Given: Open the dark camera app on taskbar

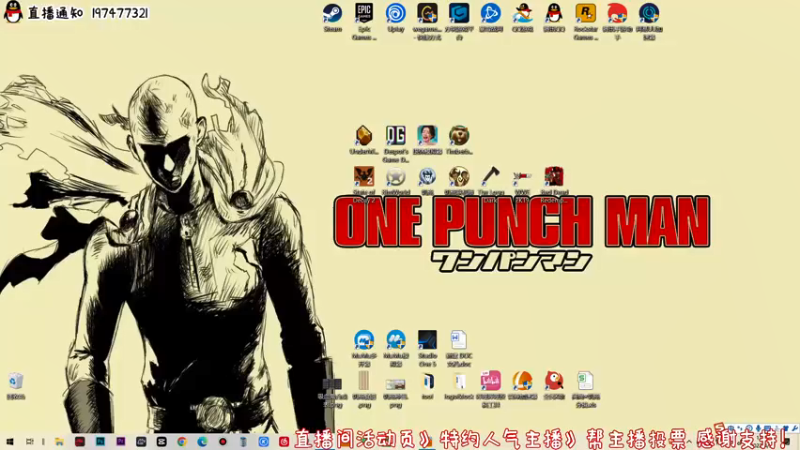Looking at the screenshot, I should coord(141,442).
